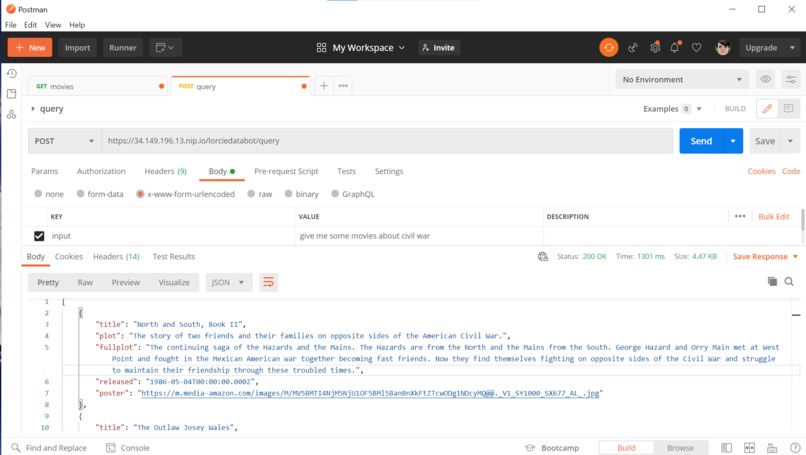The image size is (806, 455).
Task: Click the blue Send button
Action: pyautogui.click(x=701, y=141)
